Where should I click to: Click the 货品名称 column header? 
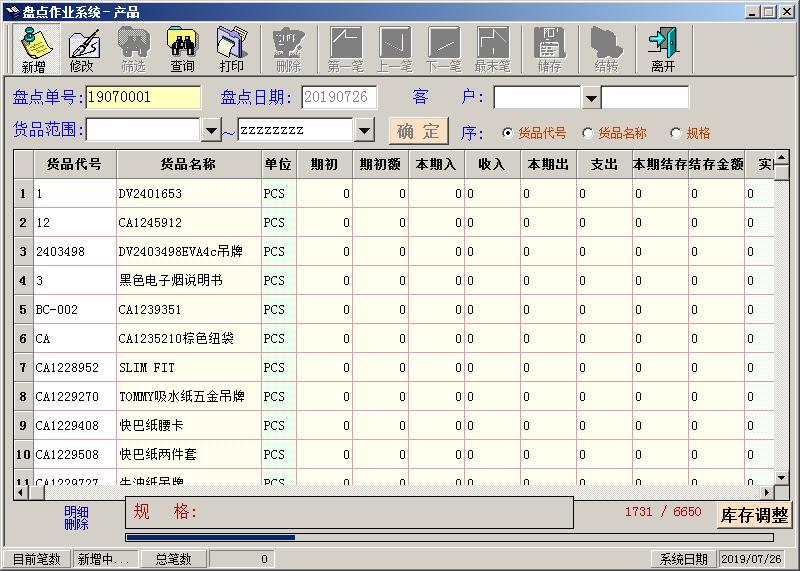[189, 164]
